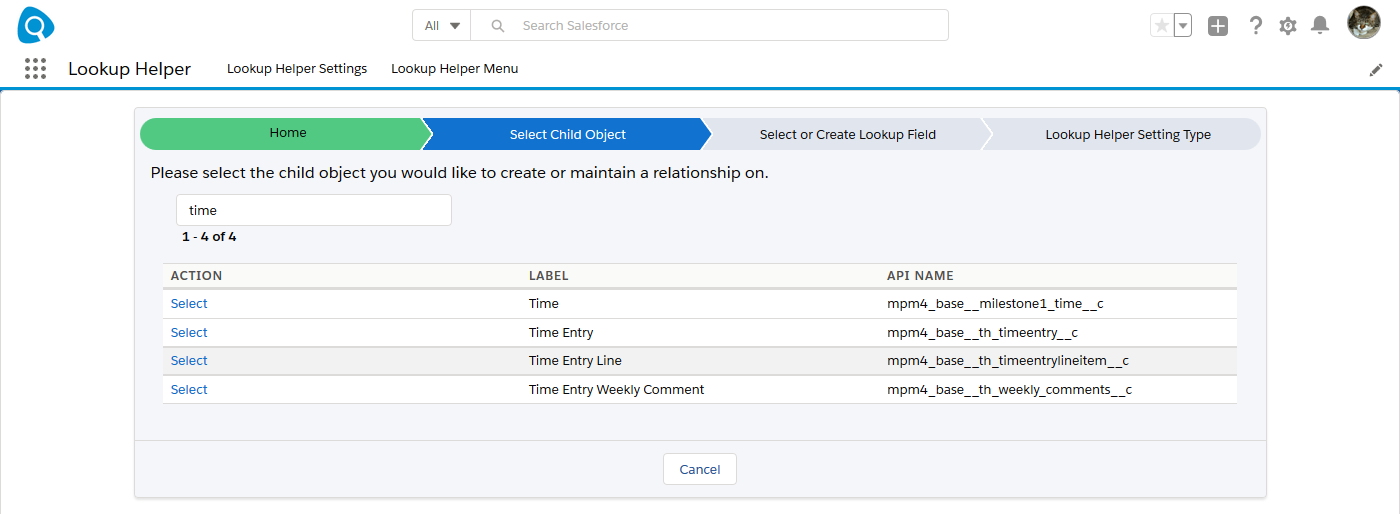Click the Cancel button
This screenshot has width=1400, height=514.
coord(700,469)
